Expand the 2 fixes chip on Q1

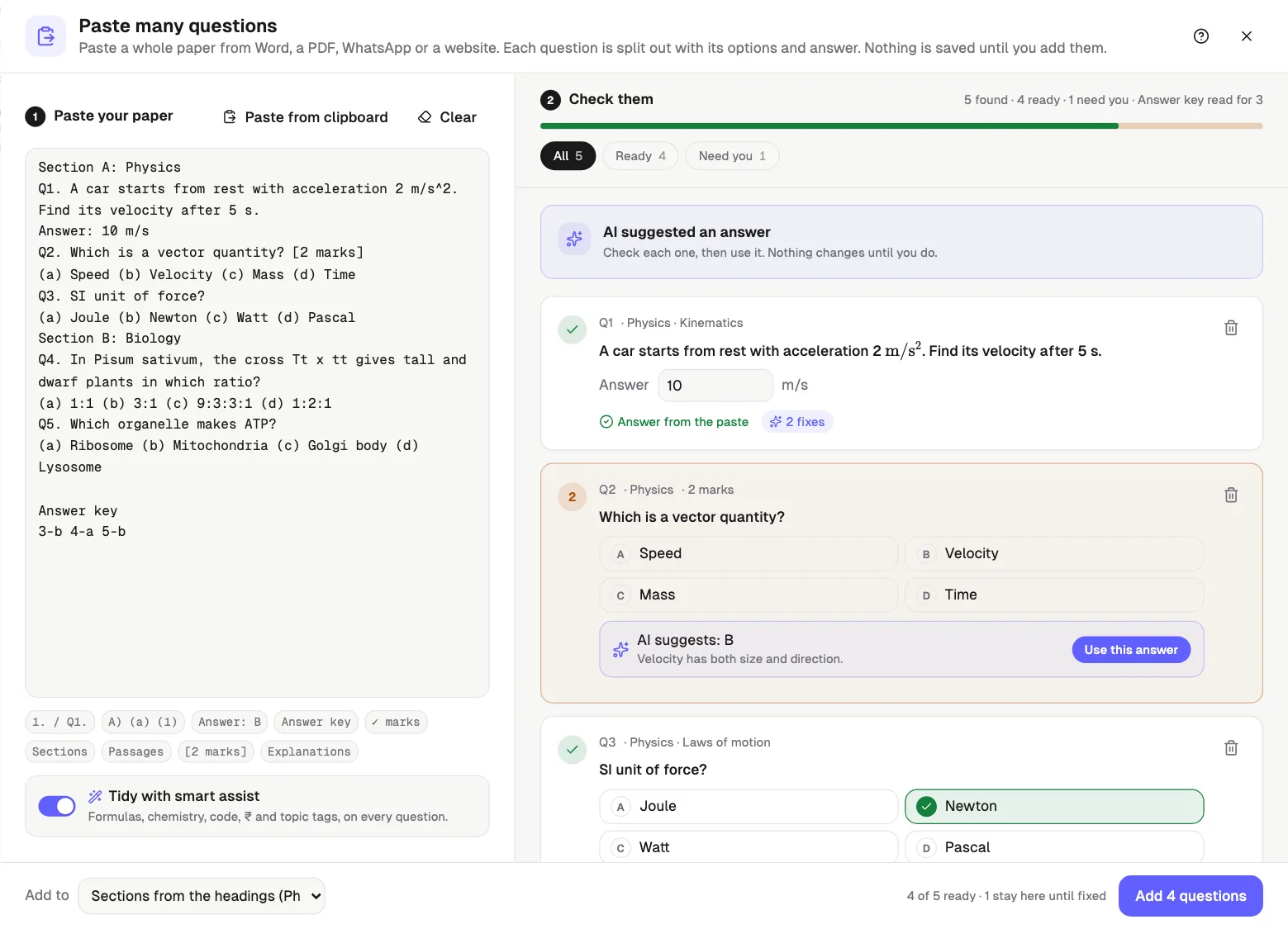[x=797, y=422]
